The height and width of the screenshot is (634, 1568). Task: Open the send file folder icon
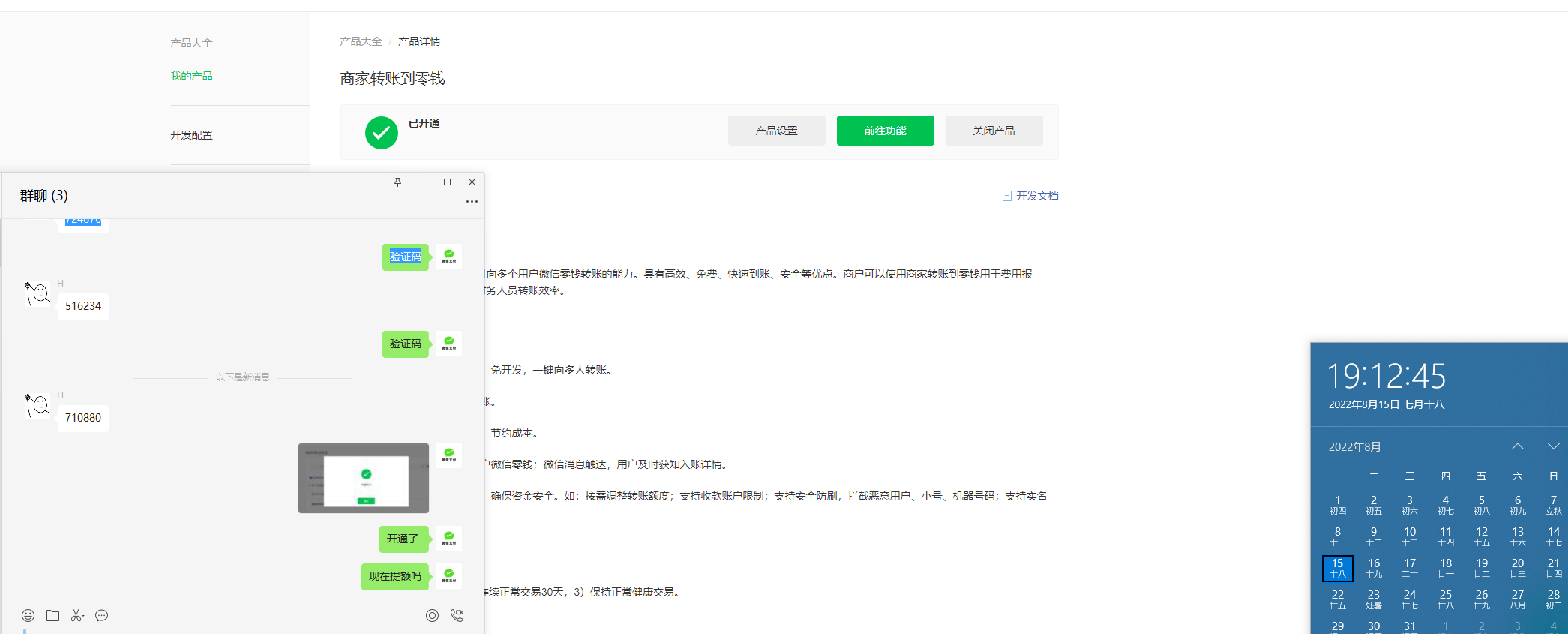pyautogui.click(x=52, y=615)
